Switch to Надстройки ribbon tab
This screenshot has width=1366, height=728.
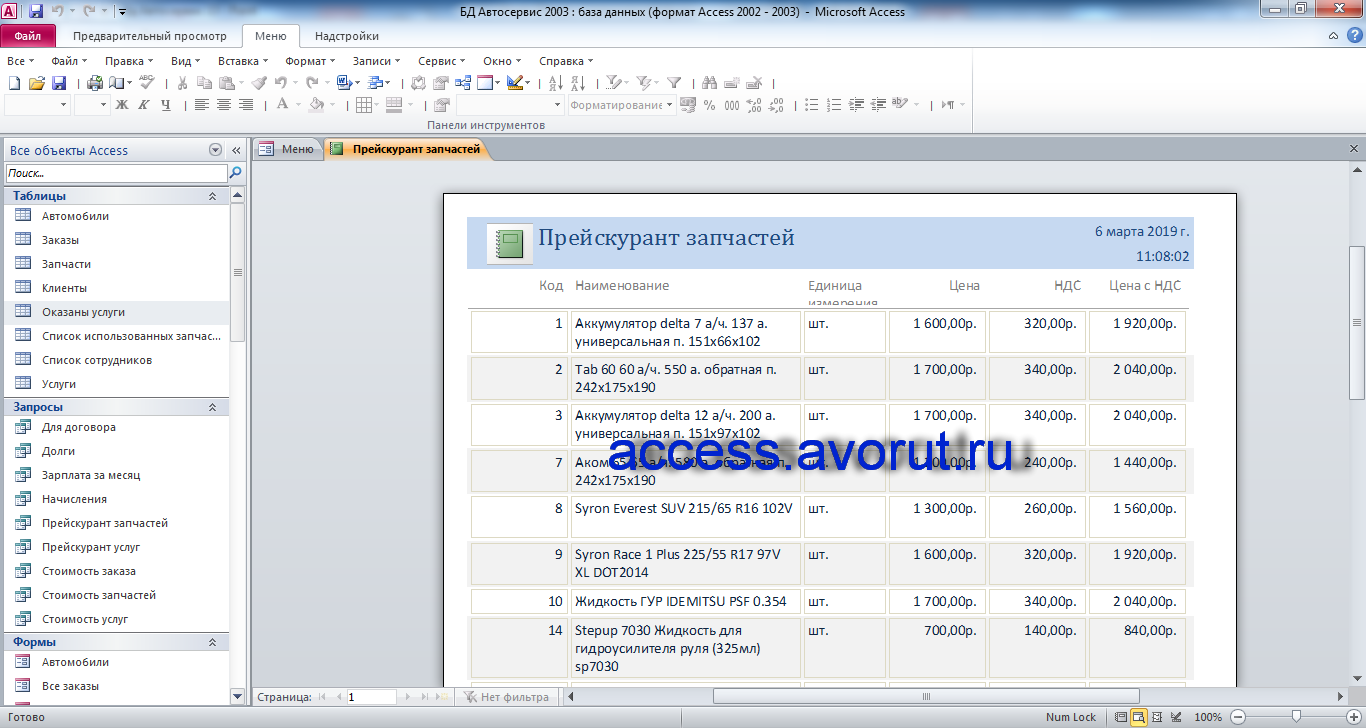point(347,36)
